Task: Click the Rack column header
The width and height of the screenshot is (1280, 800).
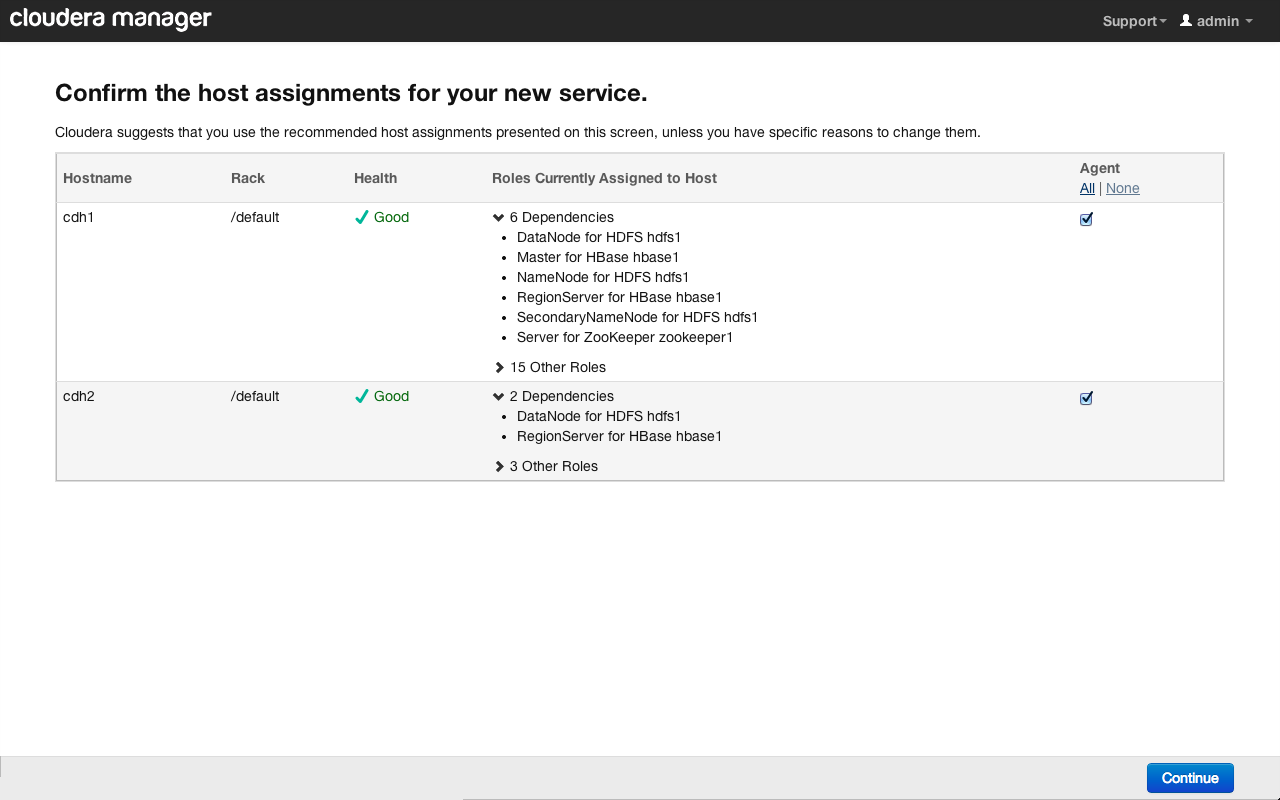Action: coord(248,178)
